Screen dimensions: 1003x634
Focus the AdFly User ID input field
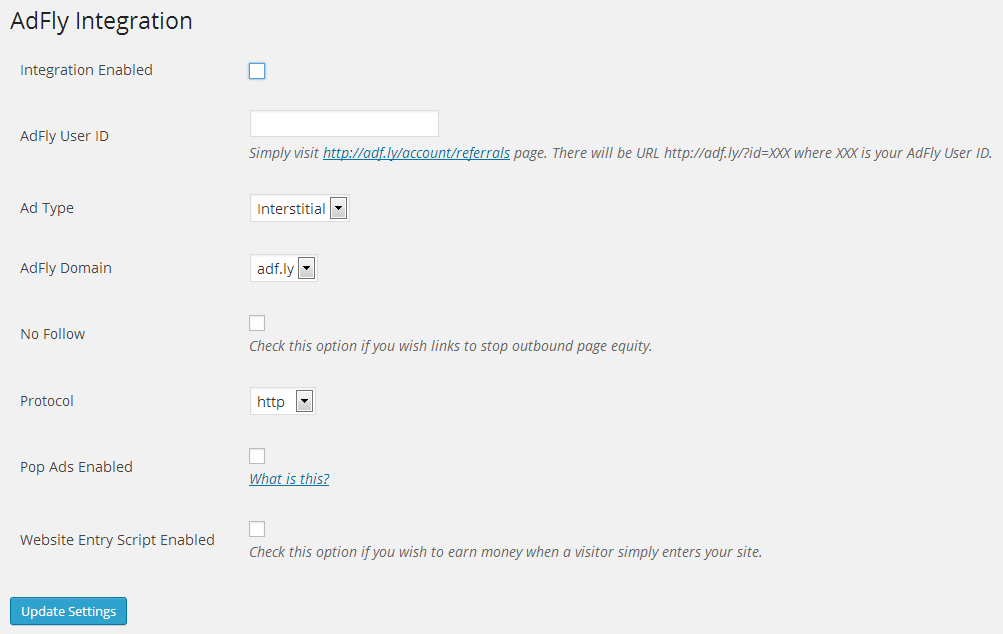[344, 123]
